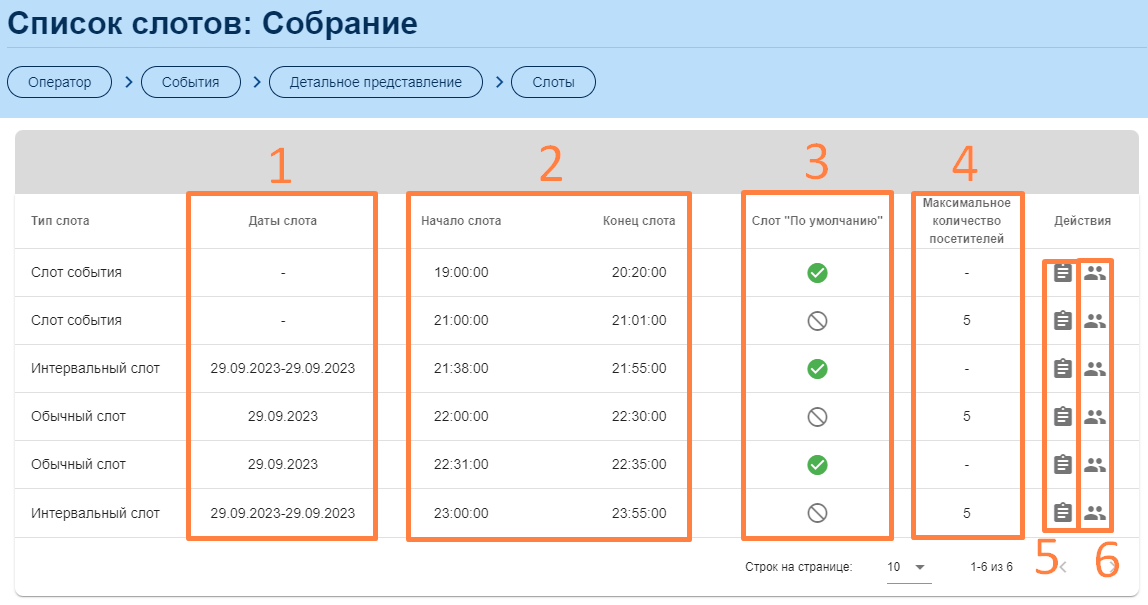The image size is (1148, 605).
Task: Show visitors for the 22:31:00 slot
Action: click(x=1095, y=465)
